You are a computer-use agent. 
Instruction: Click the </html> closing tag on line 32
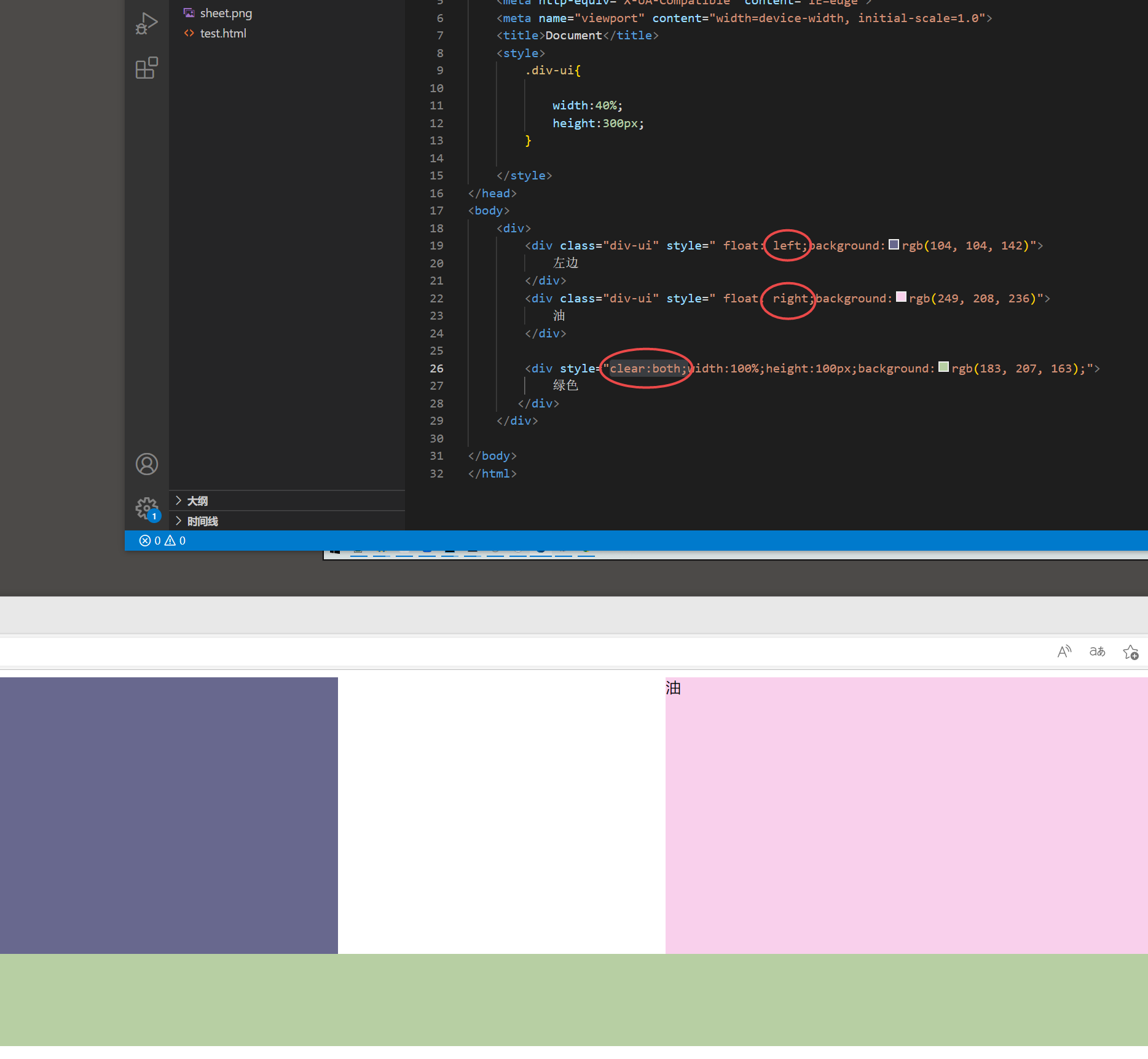click(492, 474)
